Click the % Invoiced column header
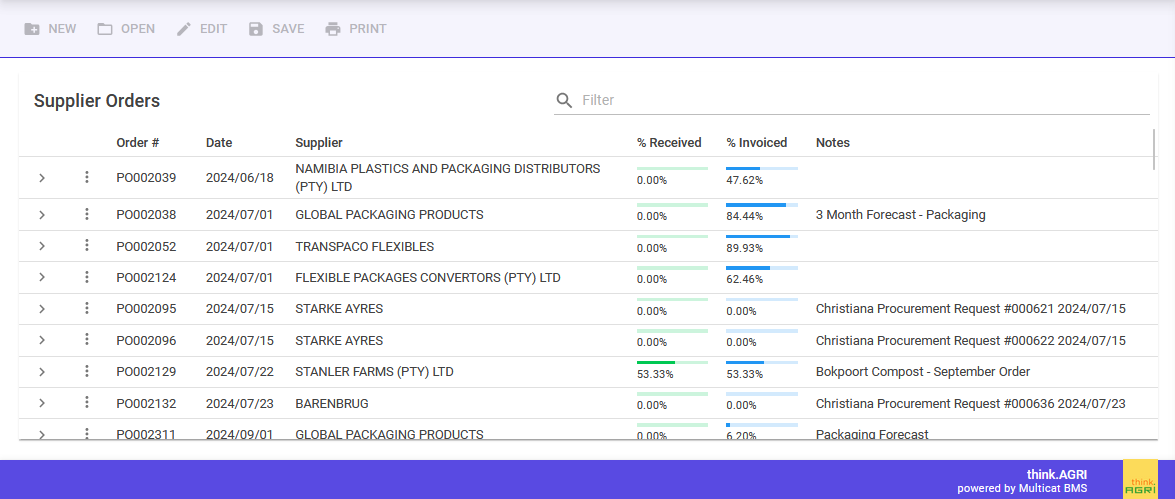This screenshot has height=499, width=1175. (x=756, y=142)
